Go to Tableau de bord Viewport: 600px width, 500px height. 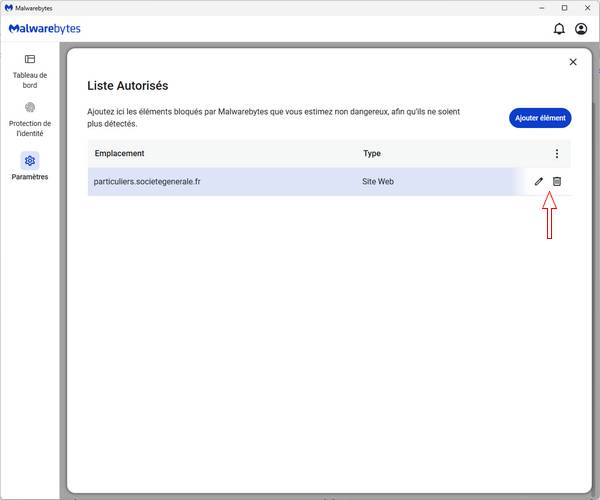30,72
